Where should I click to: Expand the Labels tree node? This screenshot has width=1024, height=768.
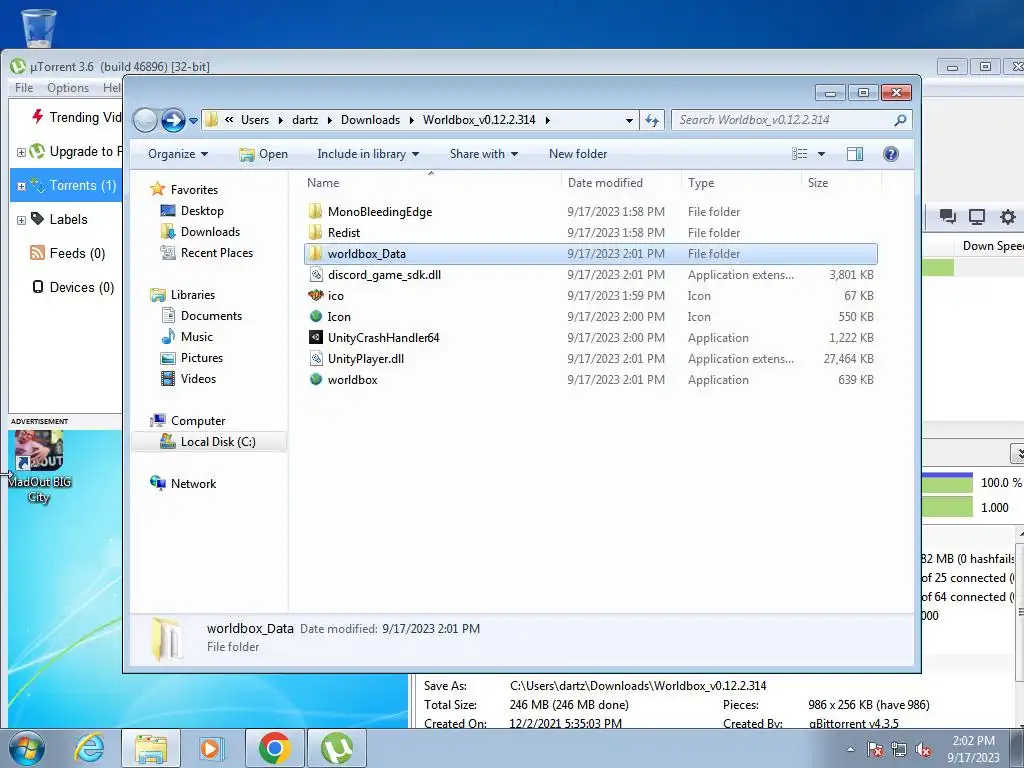[21, 220]
